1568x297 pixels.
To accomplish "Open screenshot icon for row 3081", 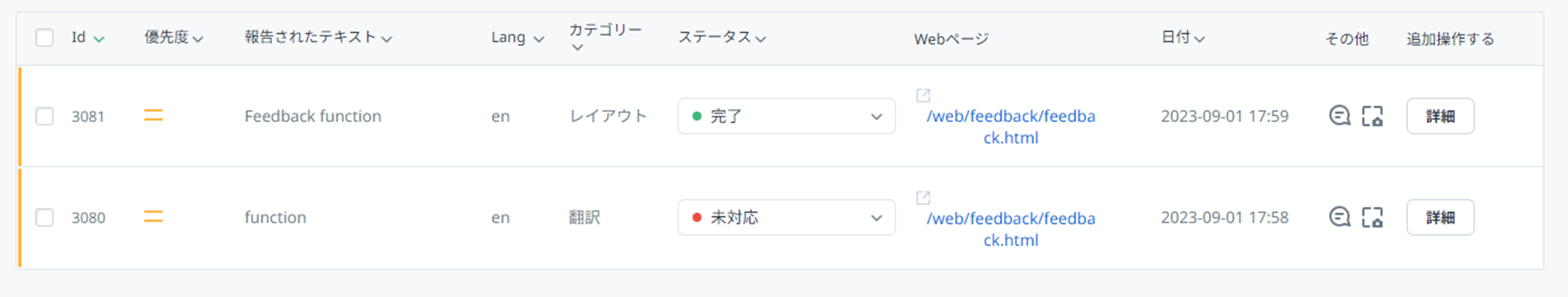I will point(1372,116).
